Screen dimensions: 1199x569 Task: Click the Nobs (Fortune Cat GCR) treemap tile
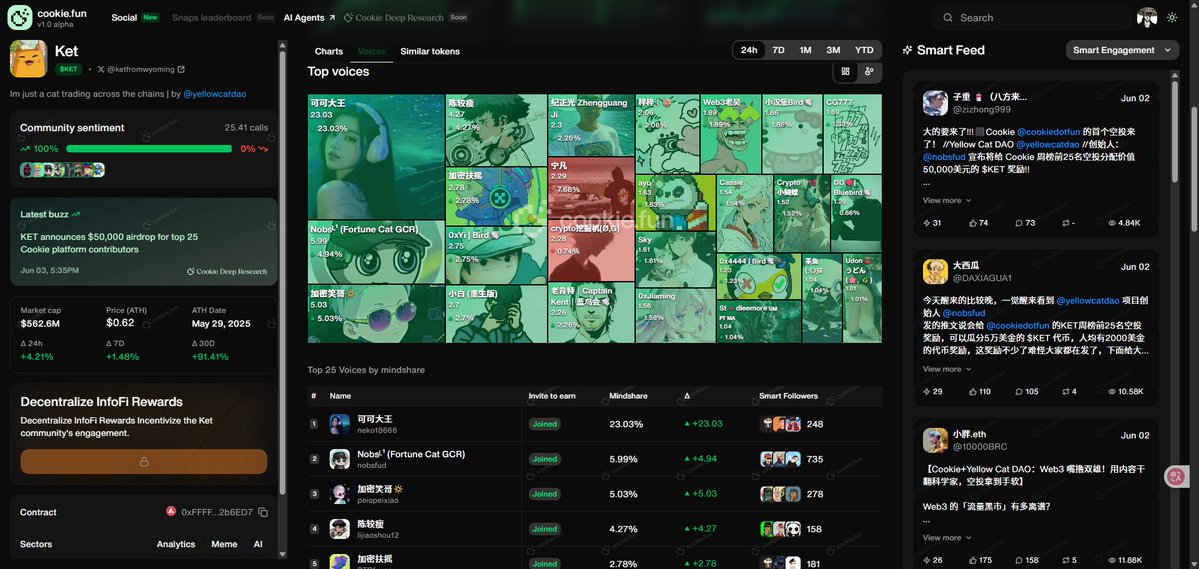click(376, 252)
